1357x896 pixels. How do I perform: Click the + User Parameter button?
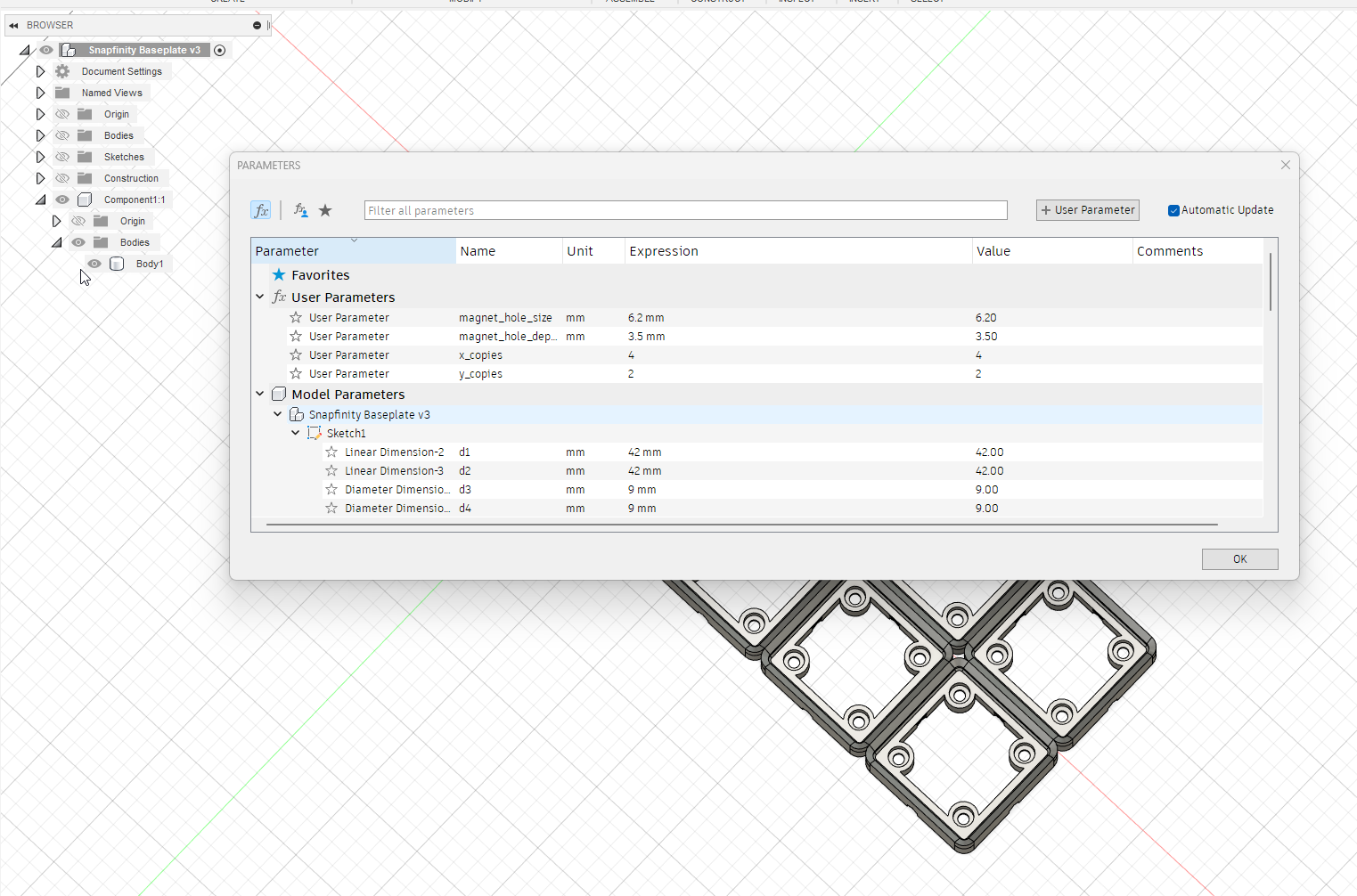pyautogui.click(x=1088, y=210)
